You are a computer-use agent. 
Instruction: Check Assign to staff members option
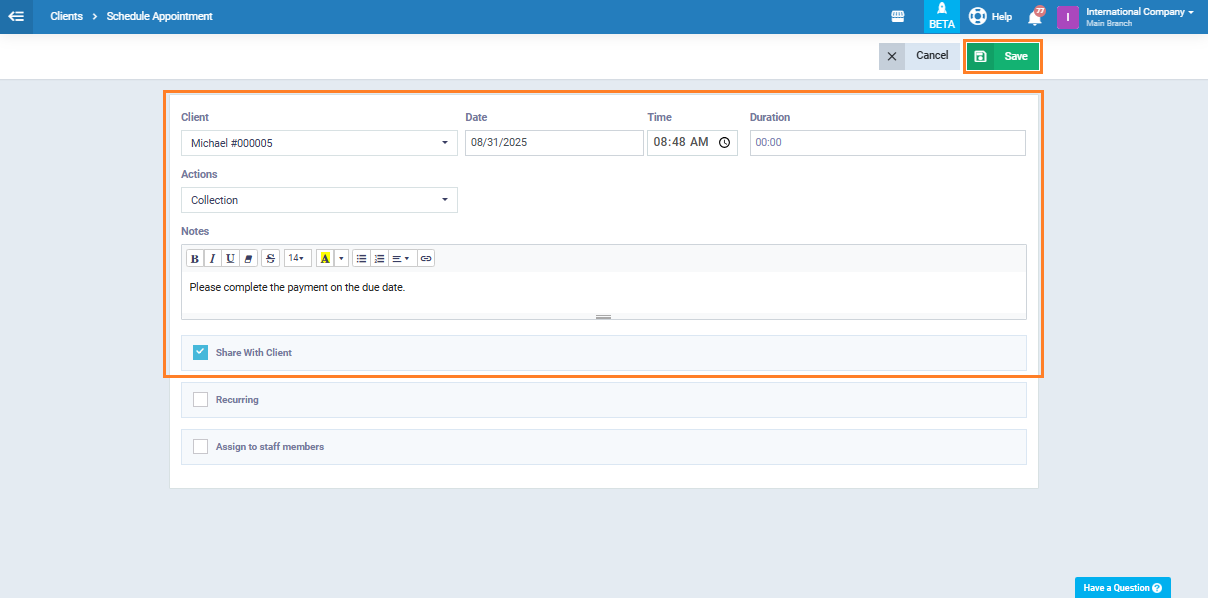point(200,446)
